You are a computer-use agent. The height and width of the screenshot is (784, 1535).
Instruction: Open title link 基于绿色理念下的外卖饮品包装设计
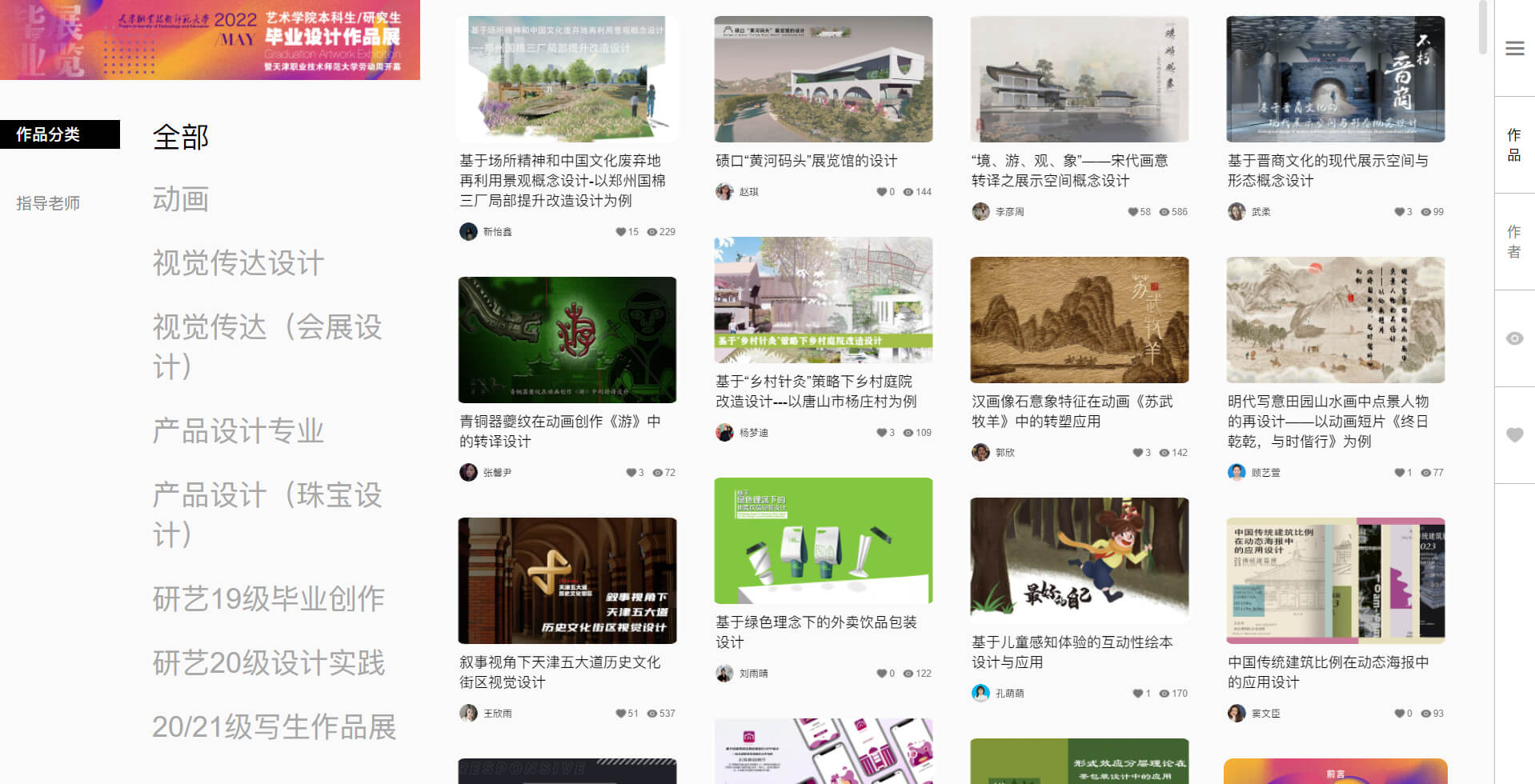(x=816, y=632)
